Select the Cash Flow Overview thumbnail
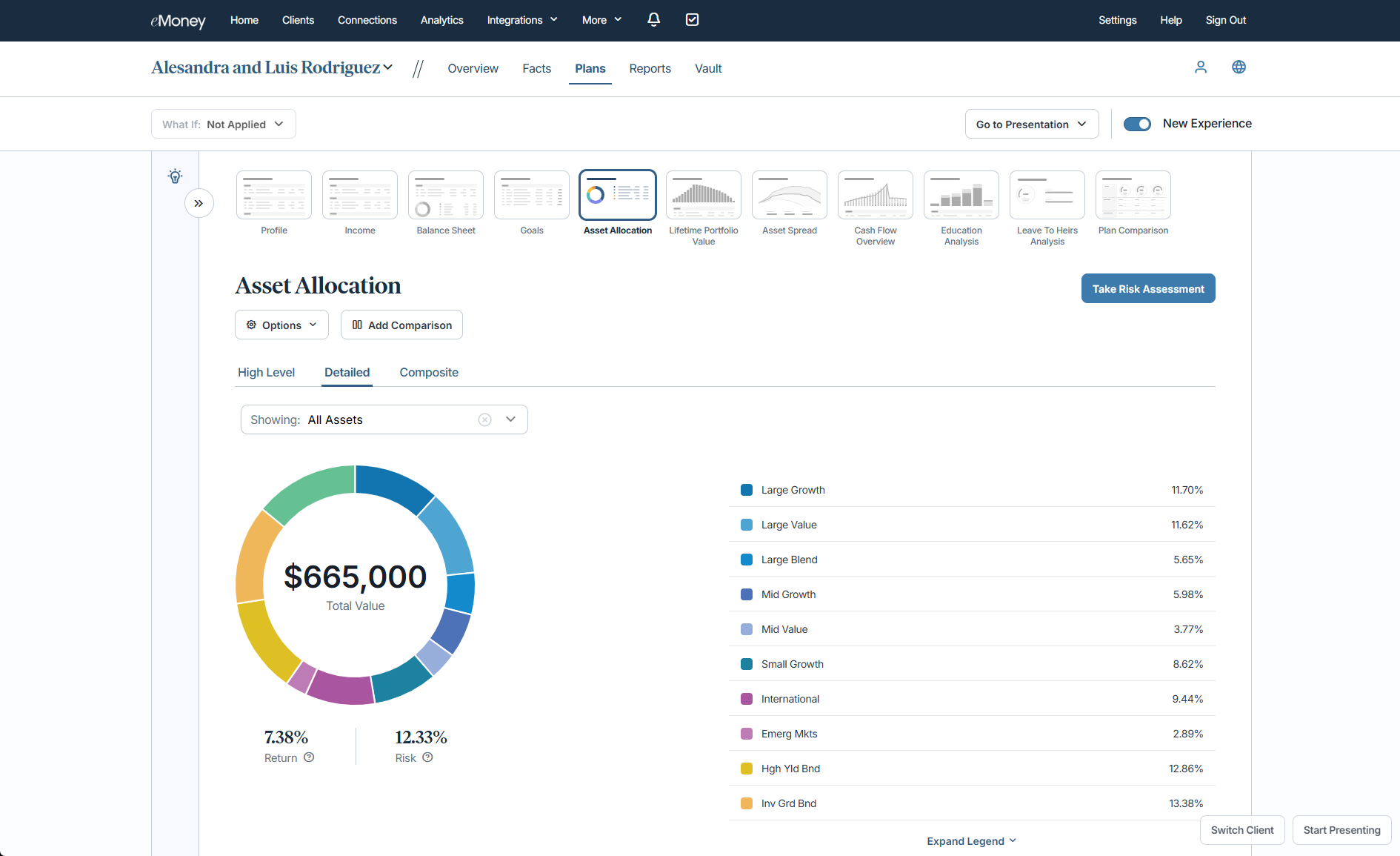 point(875,196)
